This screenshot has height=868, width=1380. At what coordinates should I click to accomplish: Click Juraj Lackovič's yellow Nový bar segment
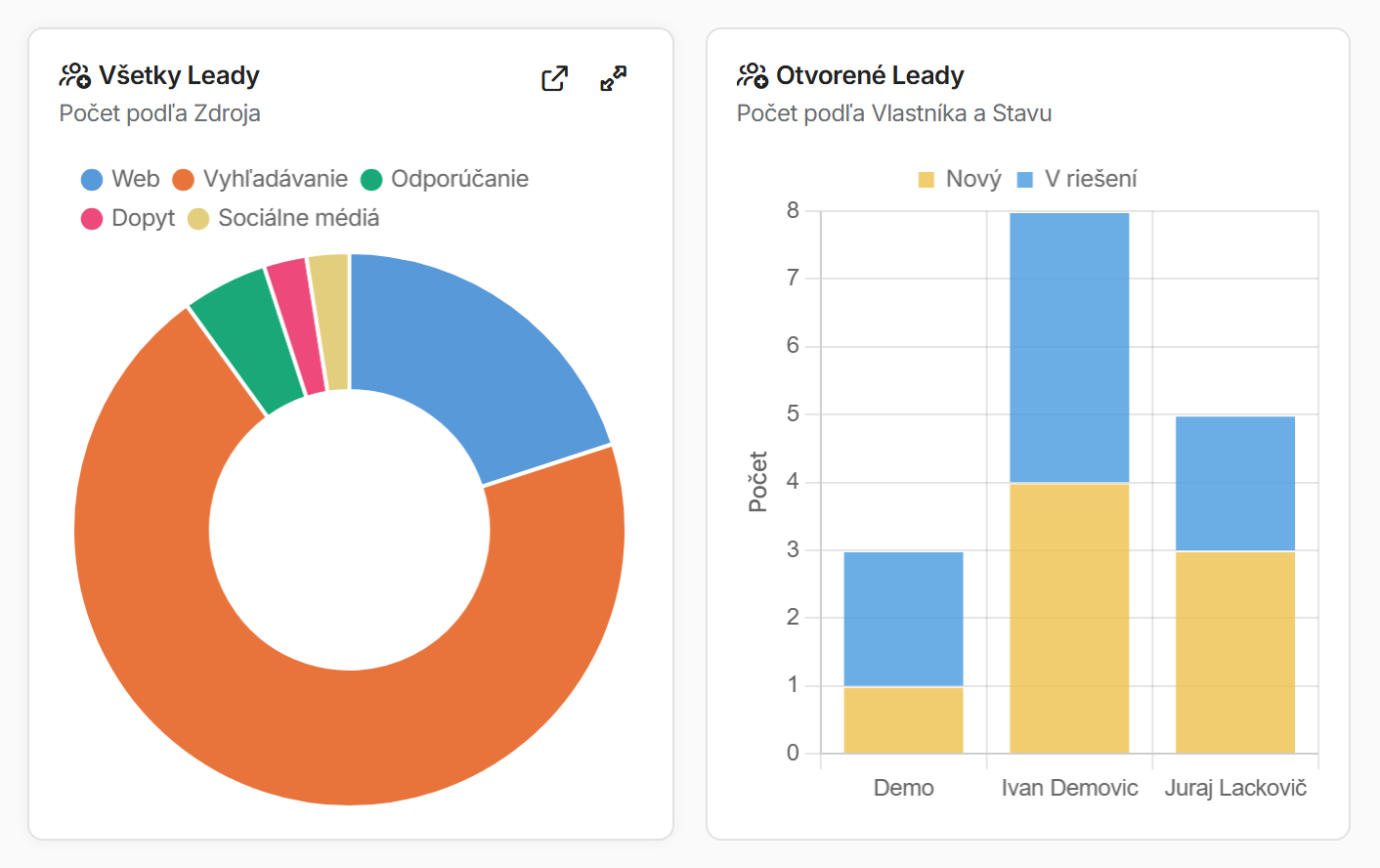tap(1235, 653)
